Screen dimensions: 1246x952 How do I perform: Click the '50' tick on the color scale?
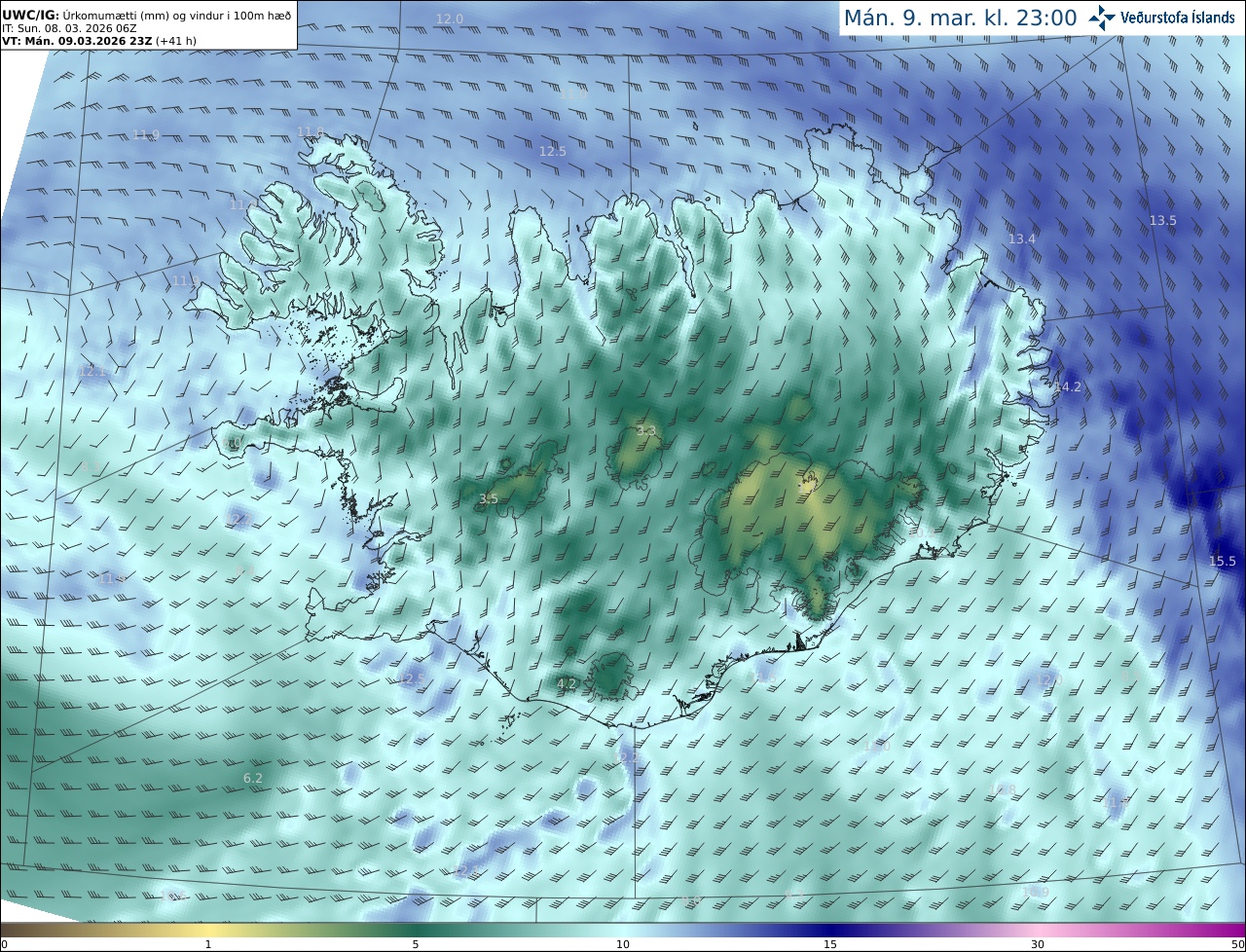tap(1237, 944)
